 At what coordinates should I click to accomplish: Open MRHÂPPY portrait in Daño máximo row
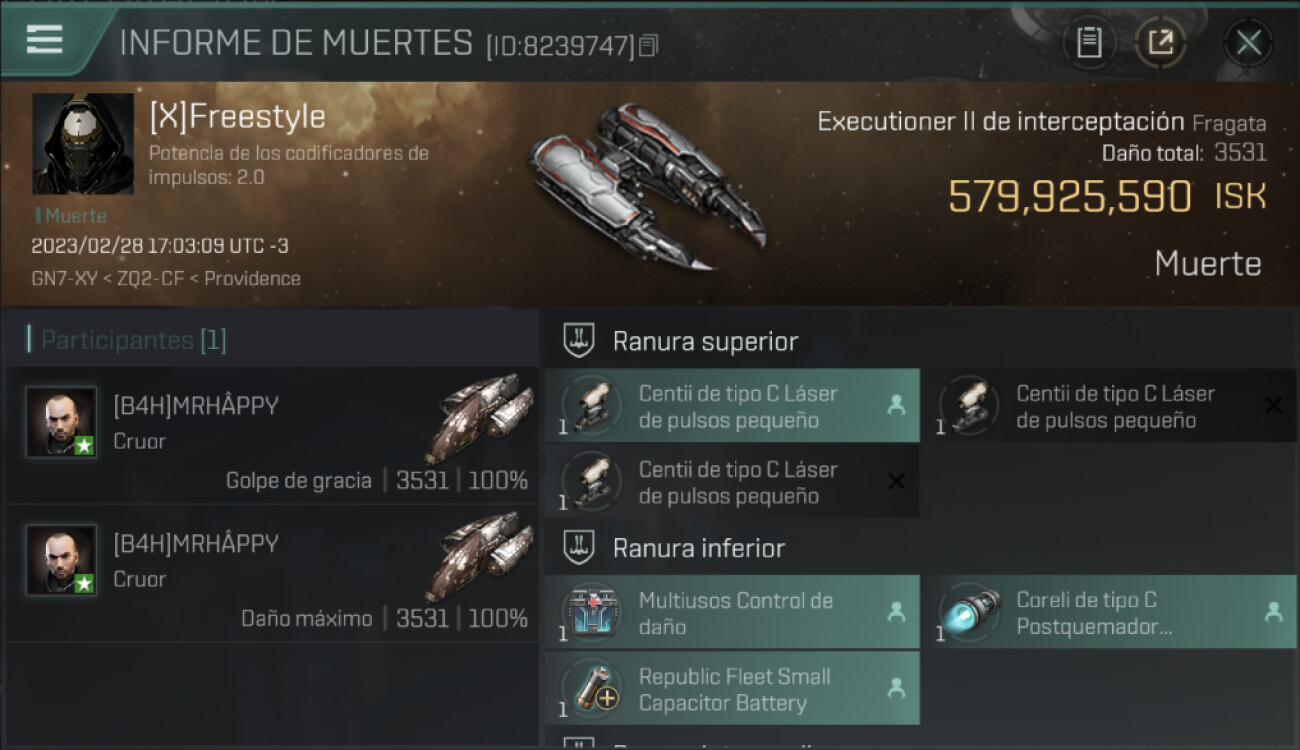[62, 560]
